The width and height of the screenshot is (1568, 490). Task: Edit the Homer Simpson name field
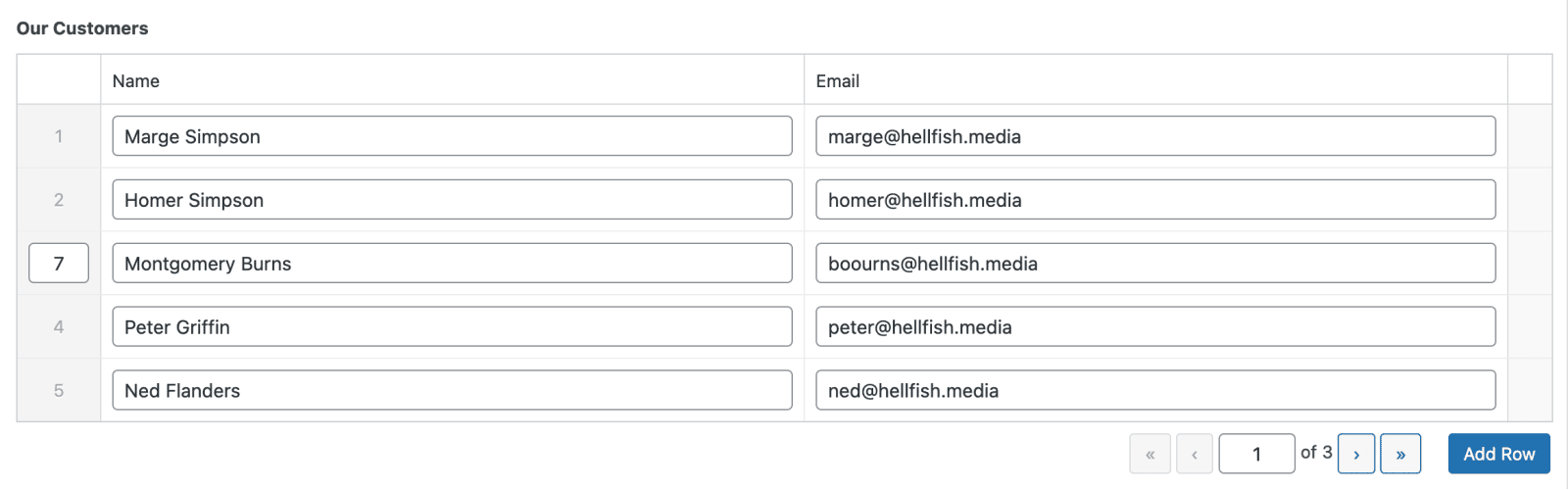[x=452, y=200]
